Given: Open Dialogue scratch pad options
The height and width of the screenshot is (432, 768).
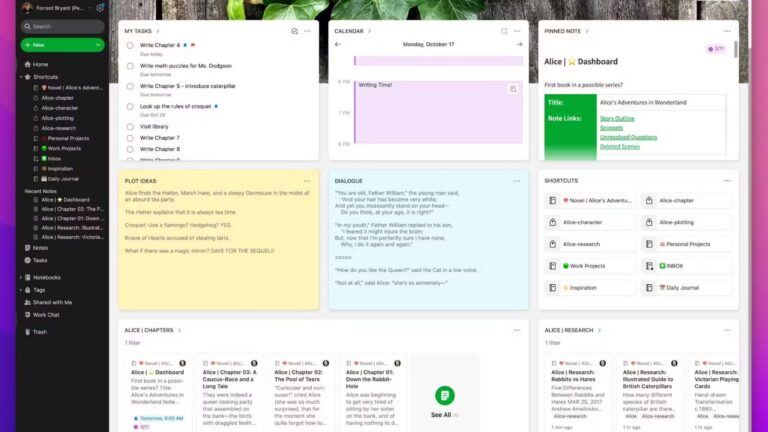Looking at the screenshot, I should coord(517,181).
